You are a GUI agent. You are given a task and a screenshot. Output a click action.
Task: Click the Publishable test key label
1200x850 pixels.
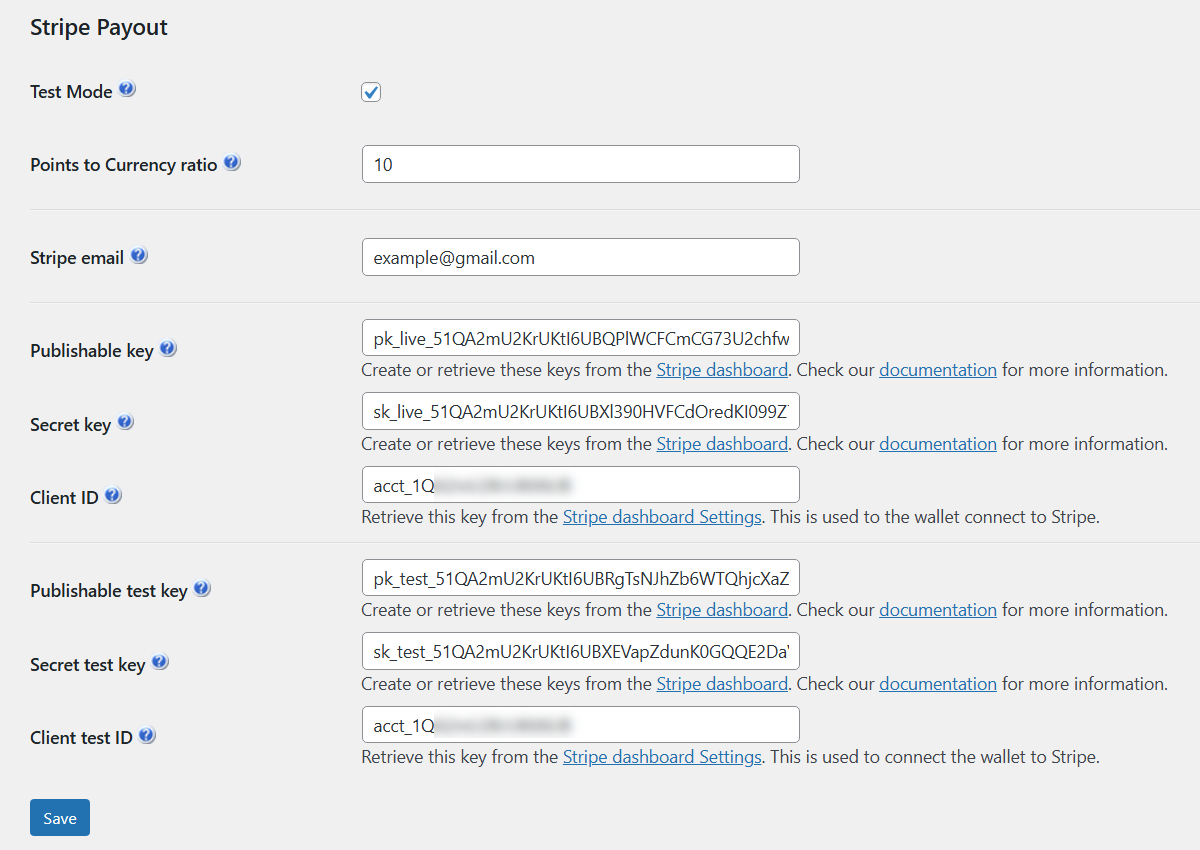[109, 591]
